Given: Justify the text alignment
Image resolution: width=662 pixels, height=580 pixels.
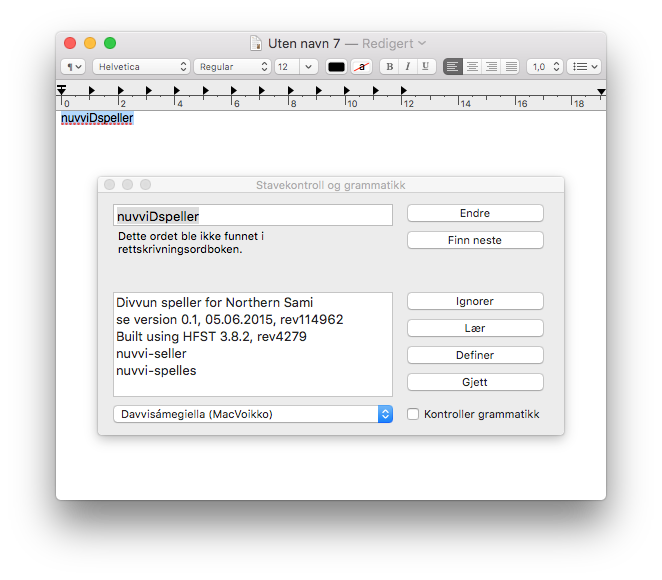Looking at the screenshot, I should click(x=511, y=67).
